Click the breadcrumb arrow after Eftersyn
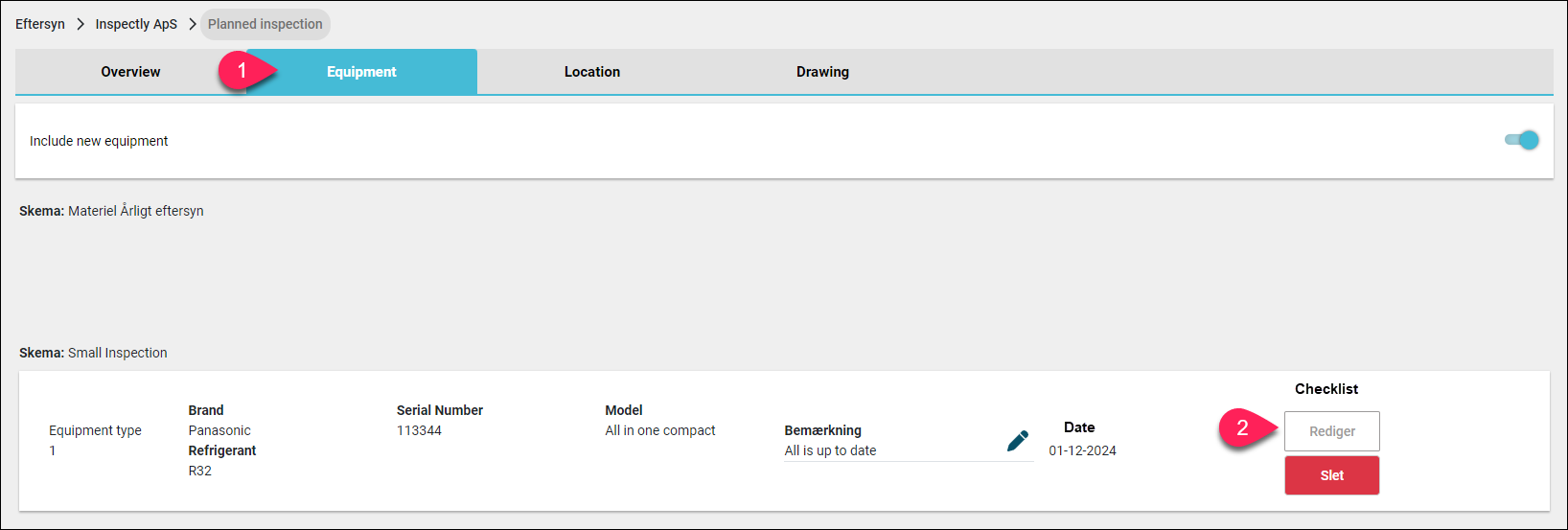Screen dimensions: 1568x530 [81, 24]
